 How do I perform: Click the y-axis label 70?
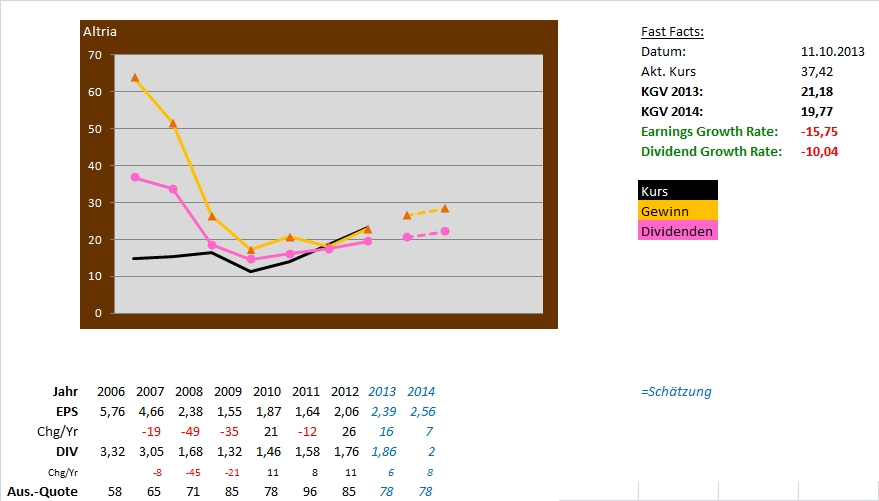95,55
